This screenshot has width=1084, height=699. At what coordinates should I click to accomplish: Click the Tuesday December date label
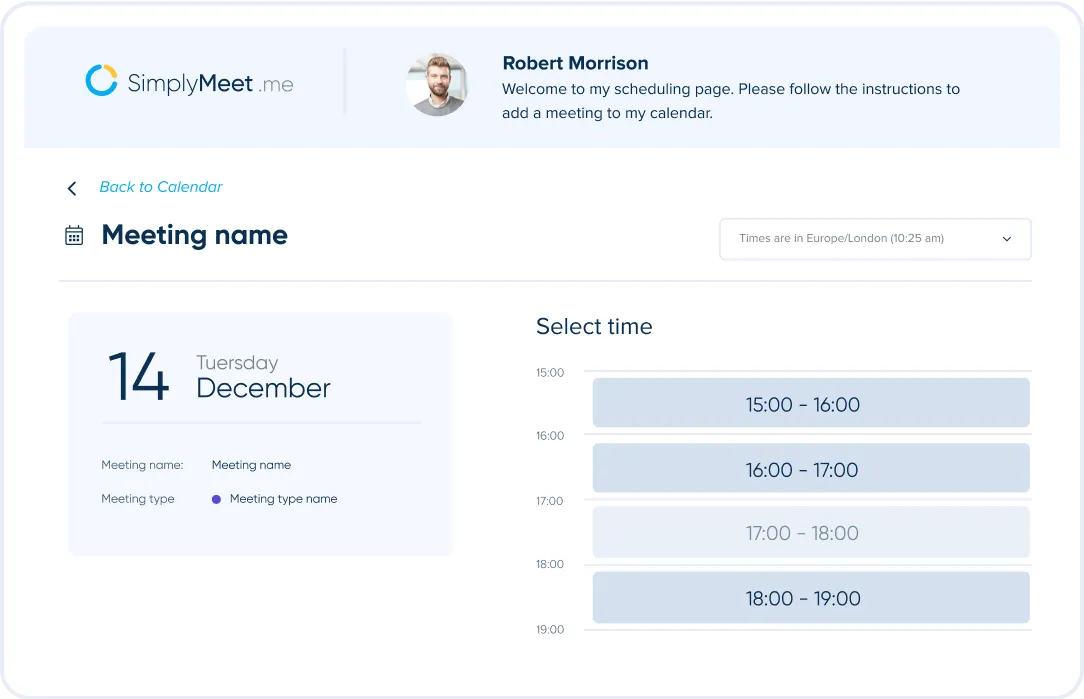[263, 377]
